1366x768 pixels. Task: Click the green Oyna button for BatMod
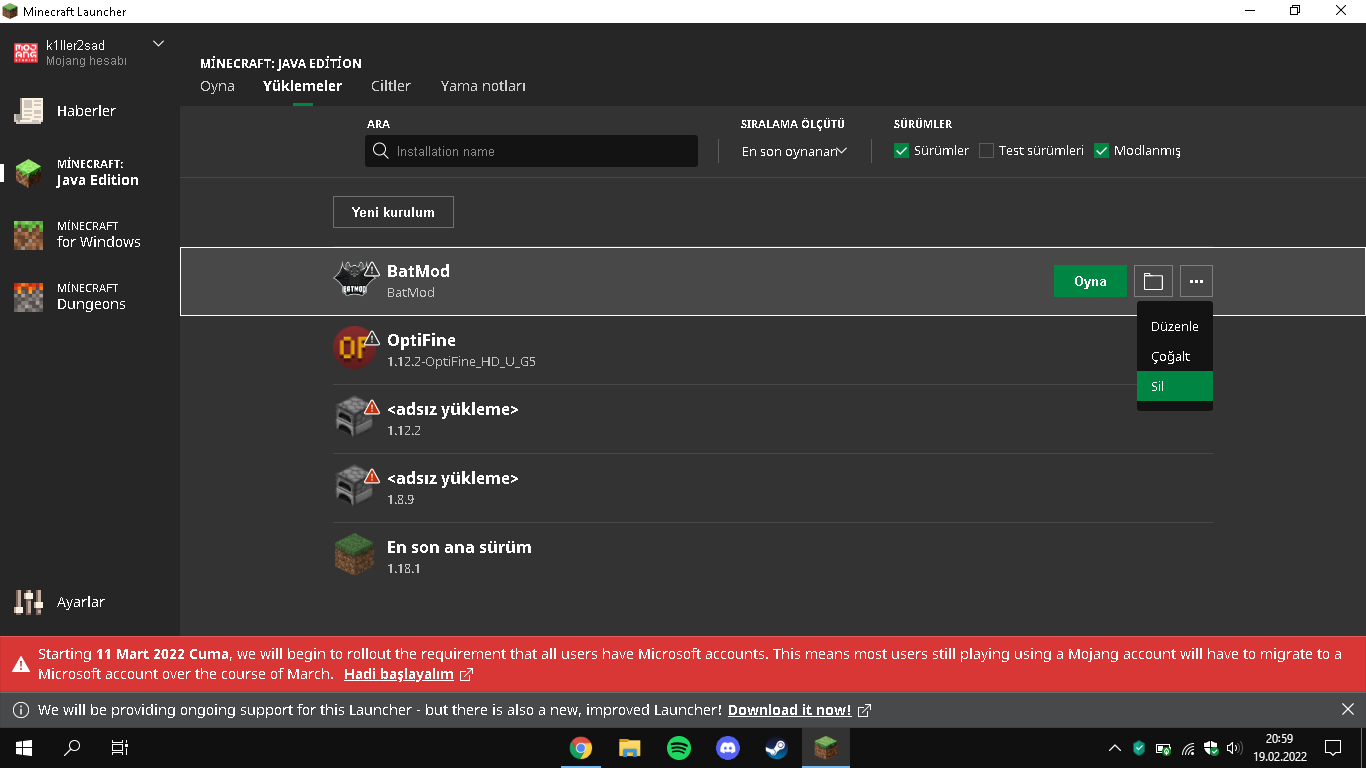pyautogui.click(x=1090, y=281)
